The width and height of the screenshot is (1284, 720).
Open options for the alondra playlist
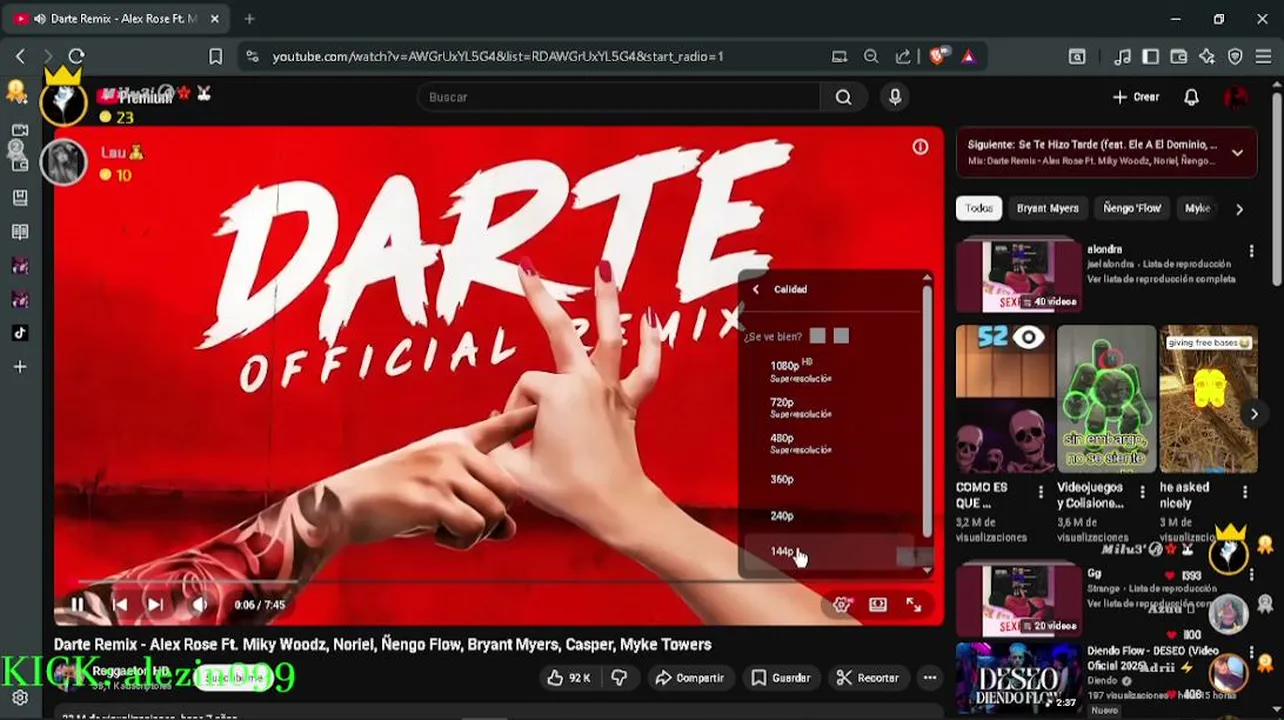(1251, 251)
